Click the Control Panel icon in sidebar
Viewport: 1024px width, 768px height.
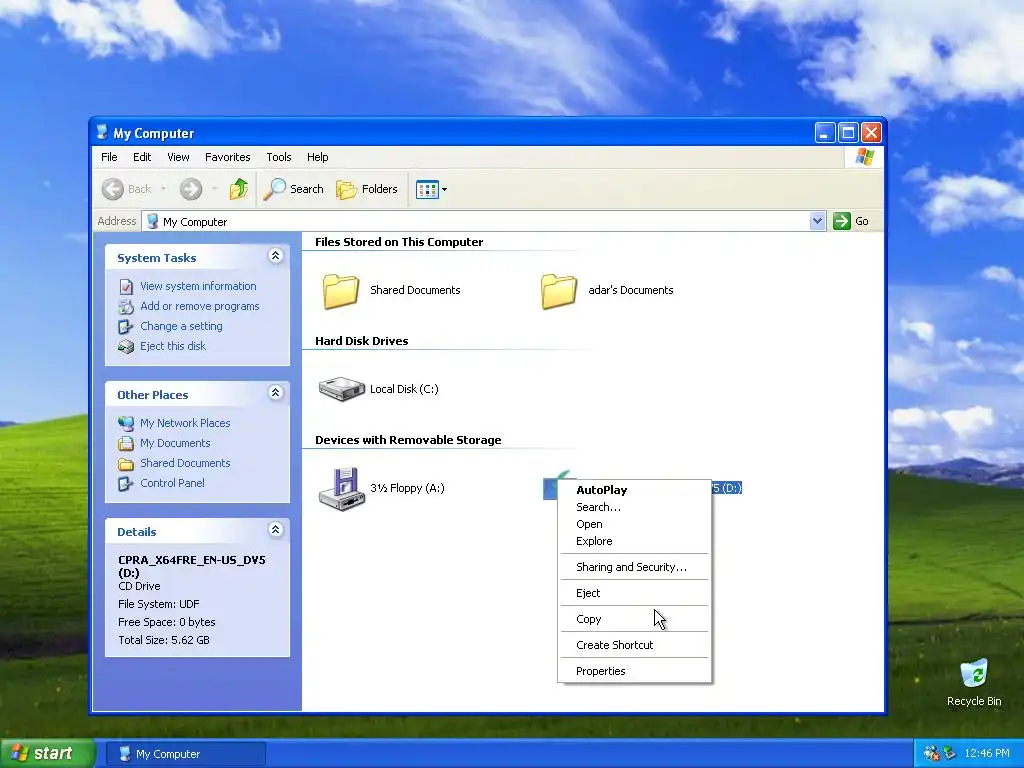tap(126, 484)
